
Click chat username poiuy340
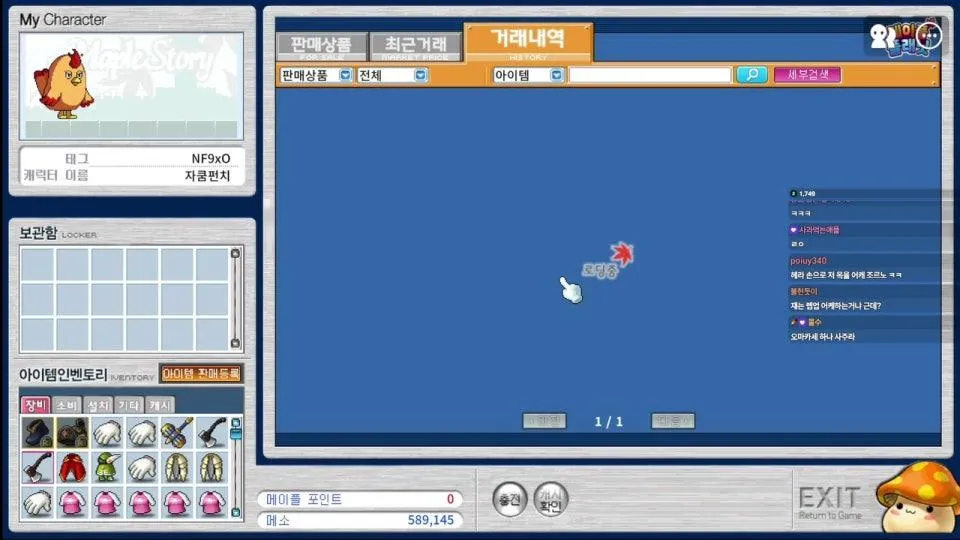[x=808, y=261]
